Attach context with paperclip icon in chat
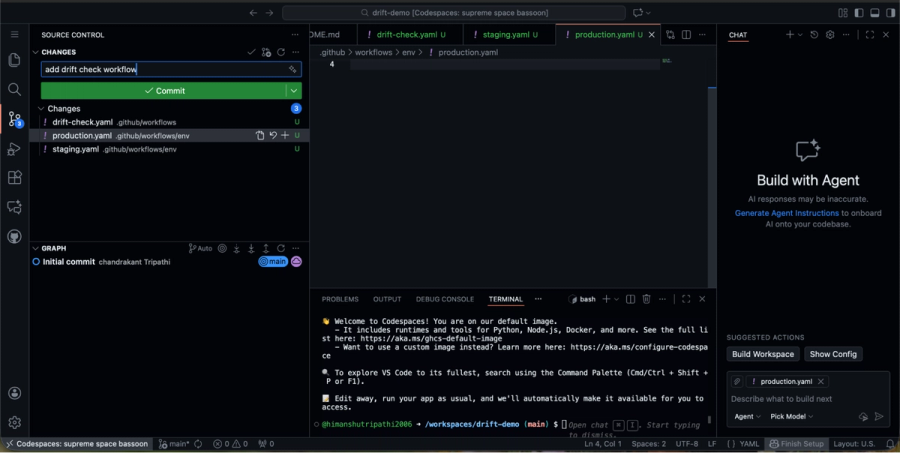The width and height of the screenshot is (900, 453). coord(737,382)
